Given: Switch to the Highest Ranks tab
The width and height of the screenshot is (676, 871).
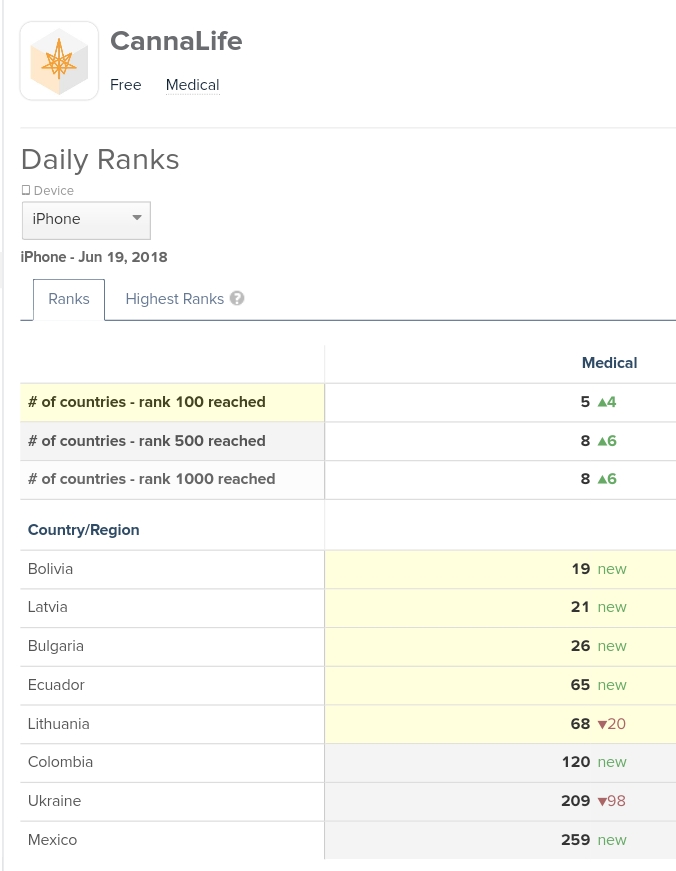Looking at the screenshot, I should point(174,298).
